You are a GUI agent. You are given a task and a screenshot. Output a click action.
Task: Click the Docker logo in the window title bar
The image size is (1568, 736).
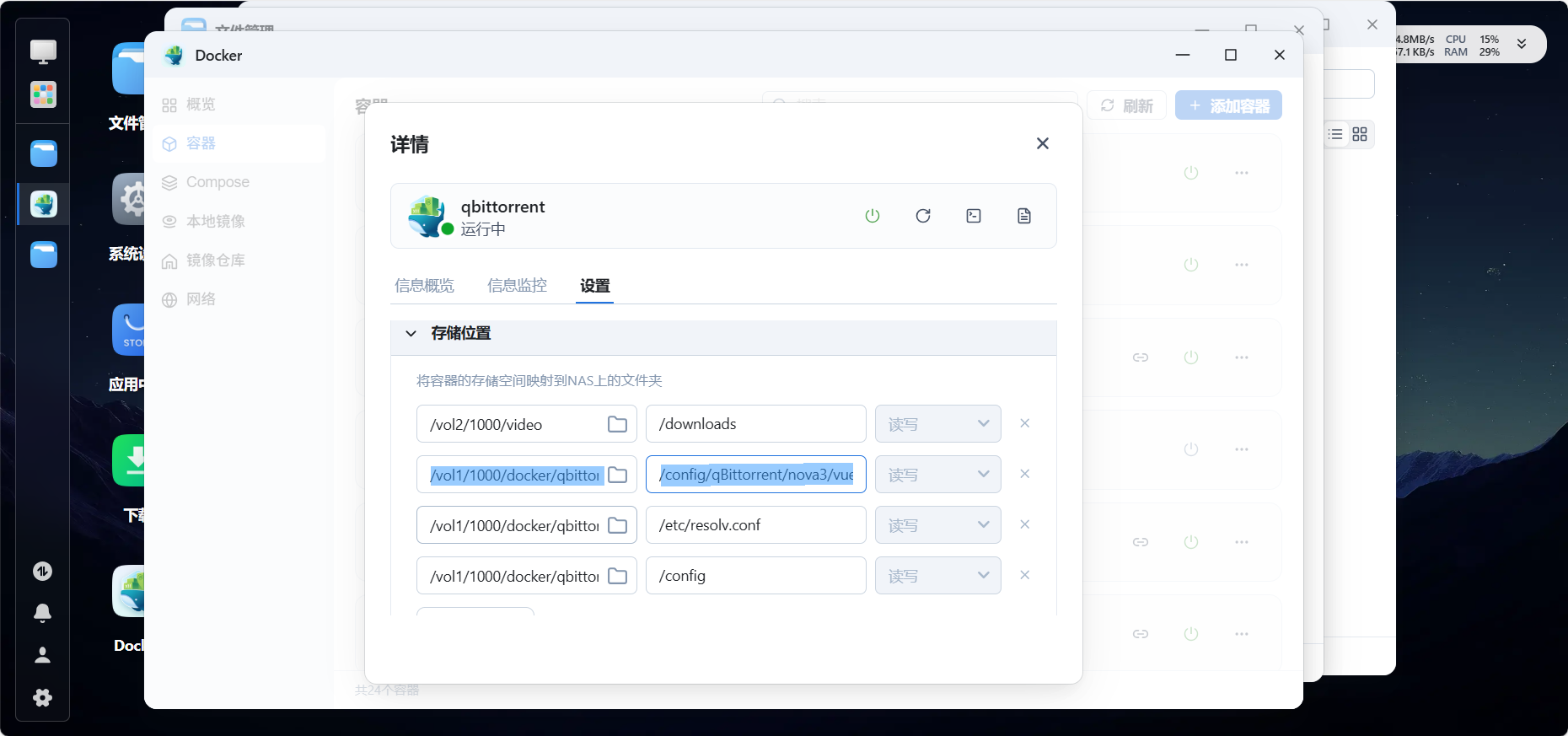(175, 56)
